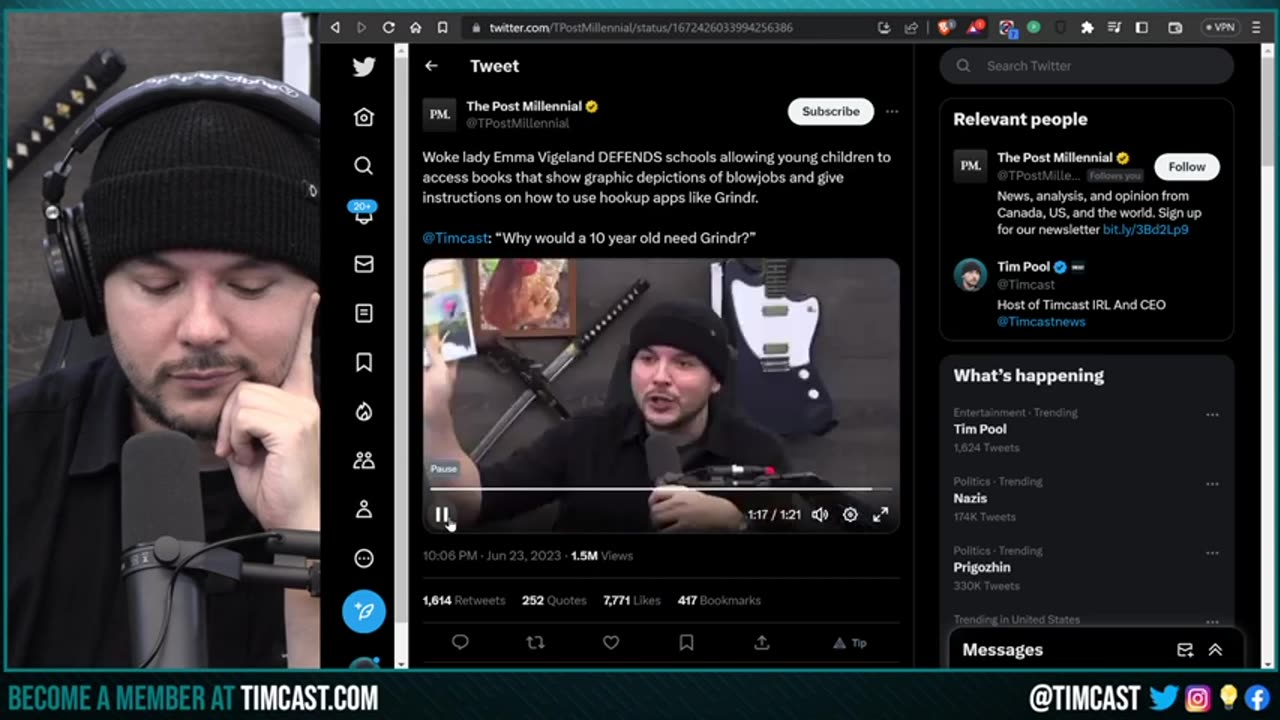Image resolution: width=1280 pixels, height=720 pixels.
Task: Start a new message from the Messages drawer
Action: 1185,650
